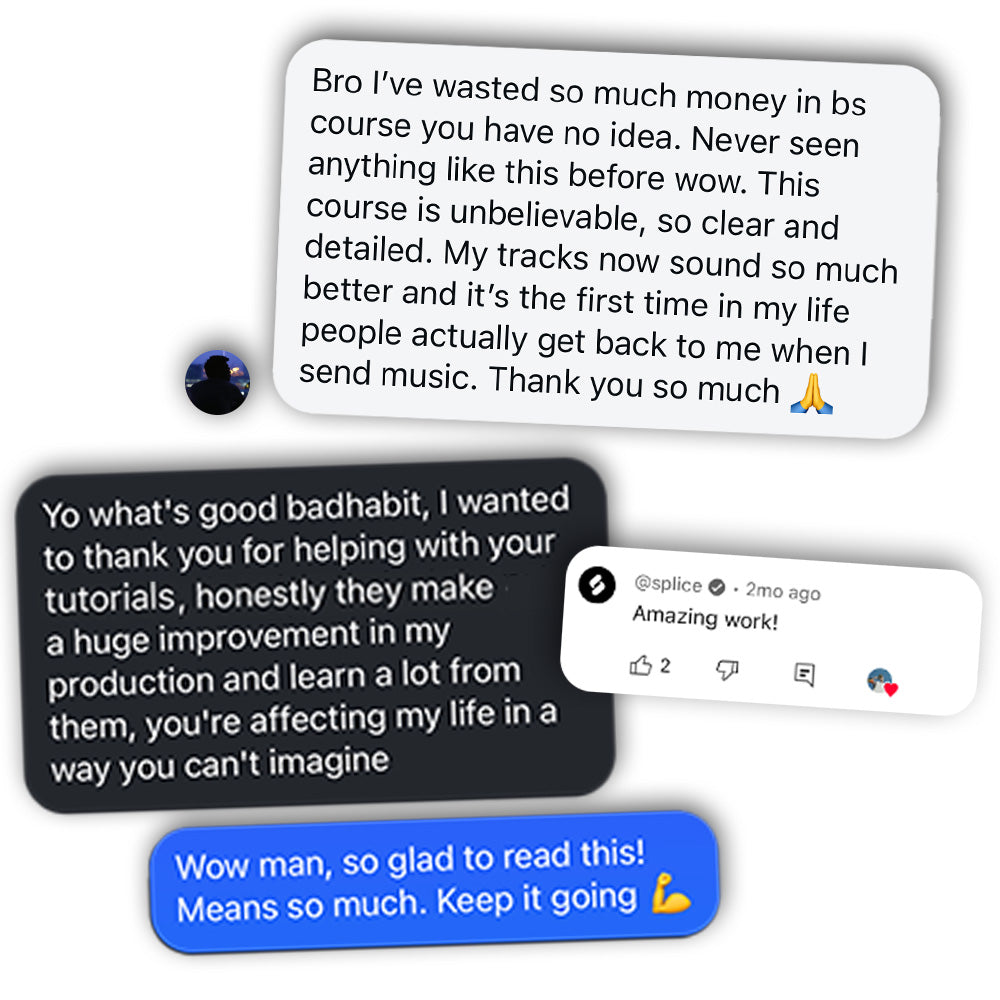The height and width of the screenshot is (1000, 1000).
Task: Click the praying hands emoji
Action: (x=811, y=393)
